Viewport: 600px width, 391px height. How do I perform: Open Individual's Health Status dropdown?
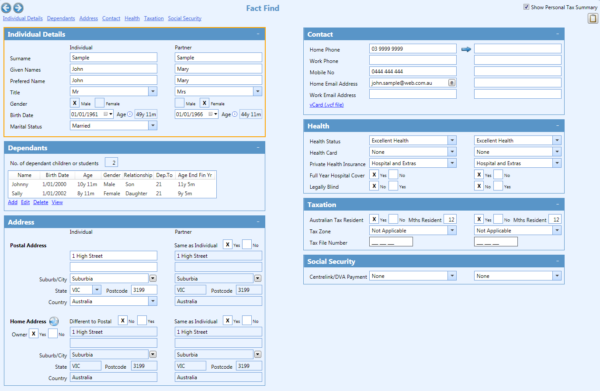(x=452, y=140)
